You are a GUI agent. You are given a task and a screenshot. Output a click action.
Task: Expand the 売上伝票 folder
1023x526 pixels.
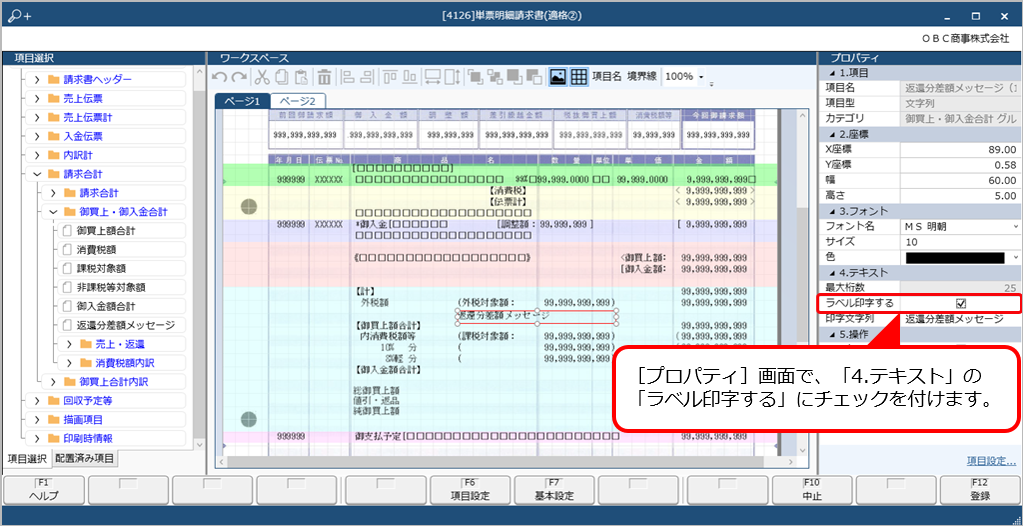pyautogui.click(x=37, y=99)
